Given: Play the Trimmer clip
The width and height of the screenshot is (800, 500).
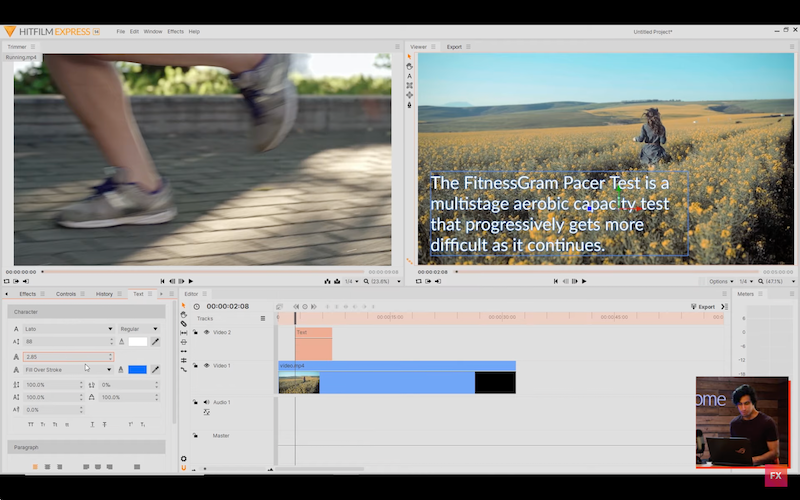Looking at the screenshot, I should (191, 282).
